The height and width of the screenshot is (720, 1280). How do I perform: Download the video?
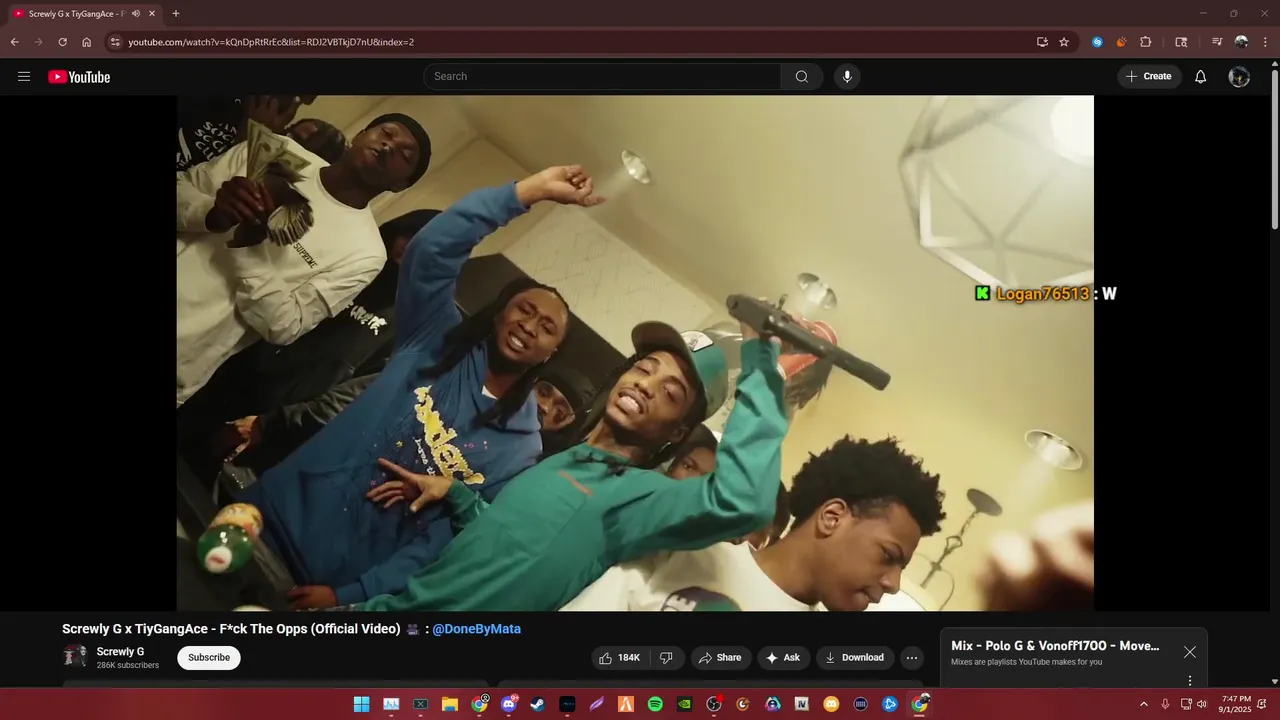[x=855, y=657]
